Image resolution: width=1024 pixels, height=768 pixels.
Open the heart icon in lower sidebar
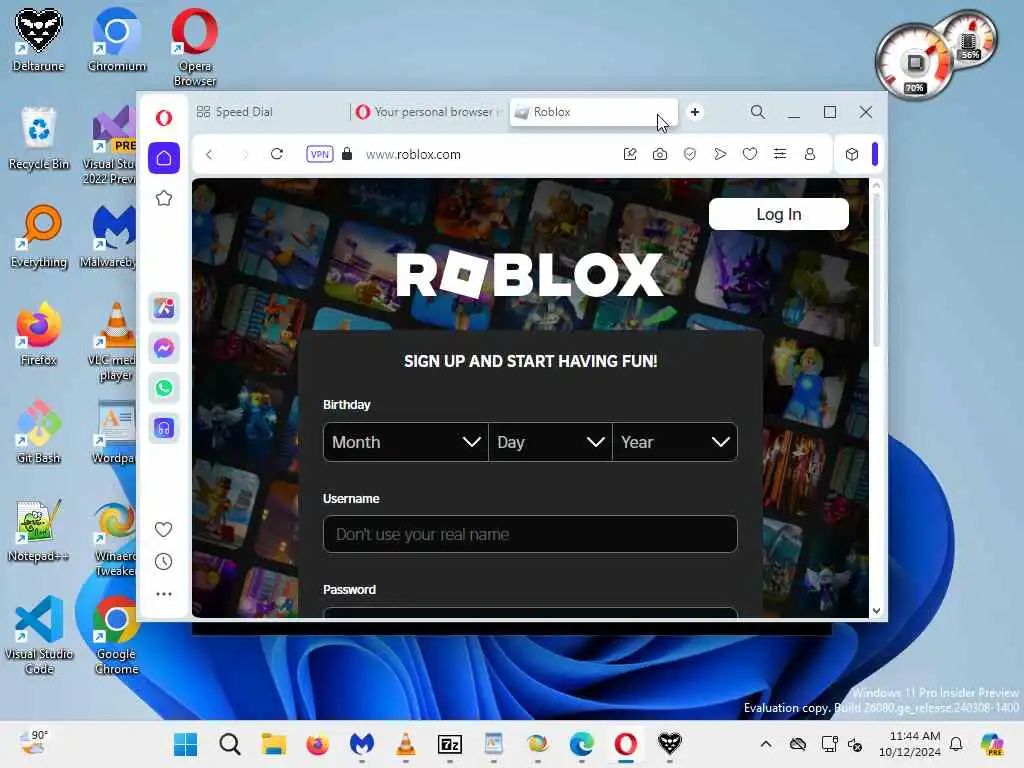[163, 529]
